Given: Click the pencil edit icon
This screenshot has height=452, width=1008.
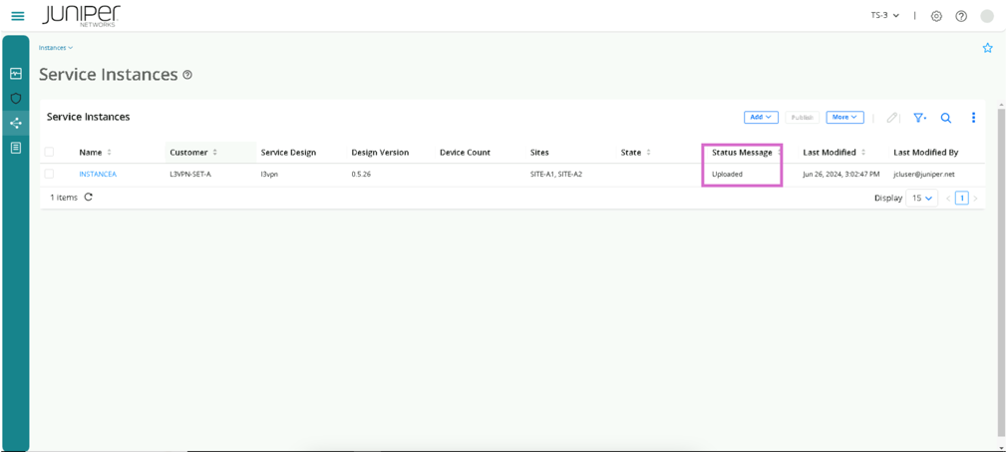Looking at the screenshot, I should (x=892, y=118).
